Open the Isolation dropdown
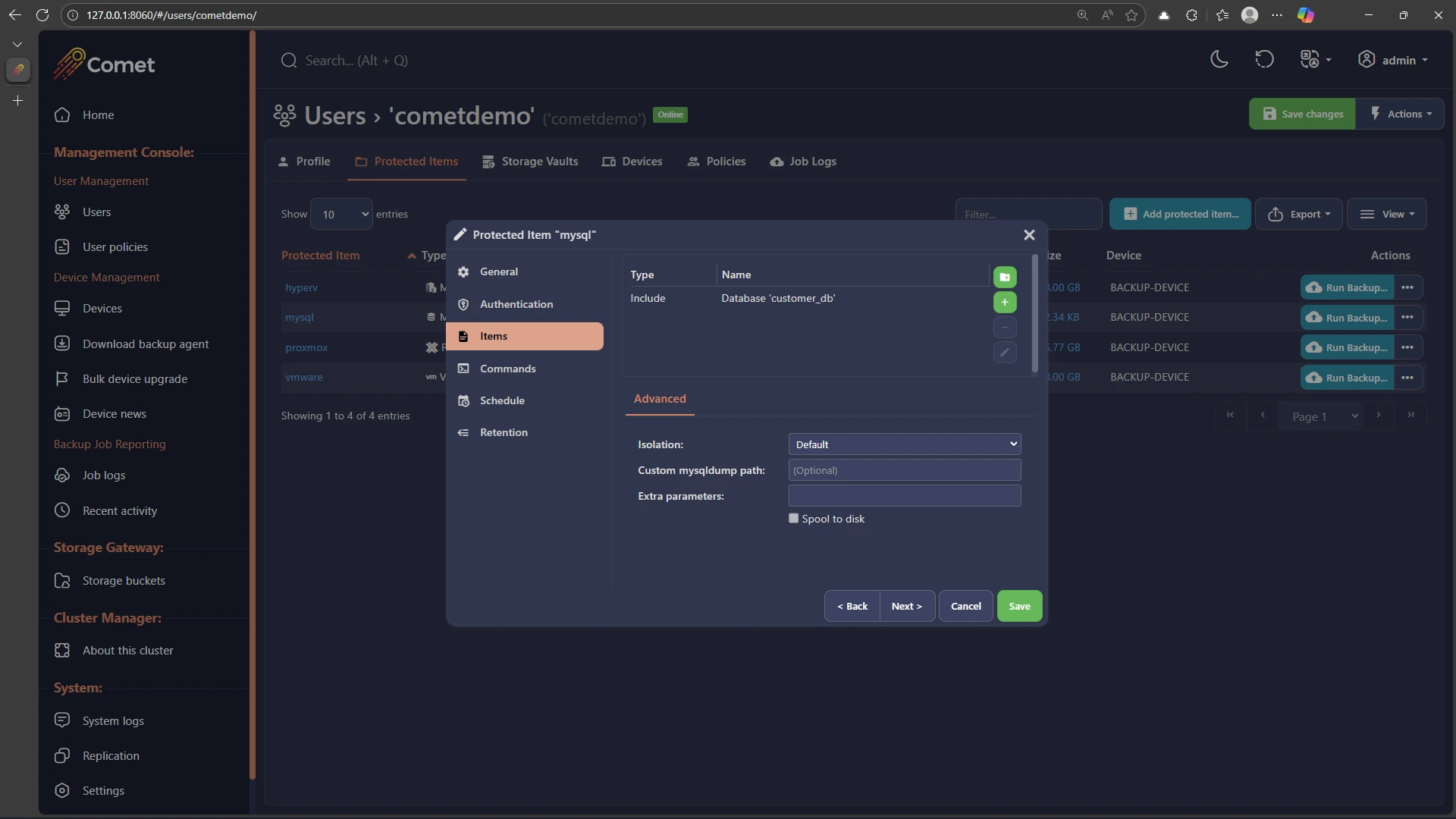 tap(905, 444)
